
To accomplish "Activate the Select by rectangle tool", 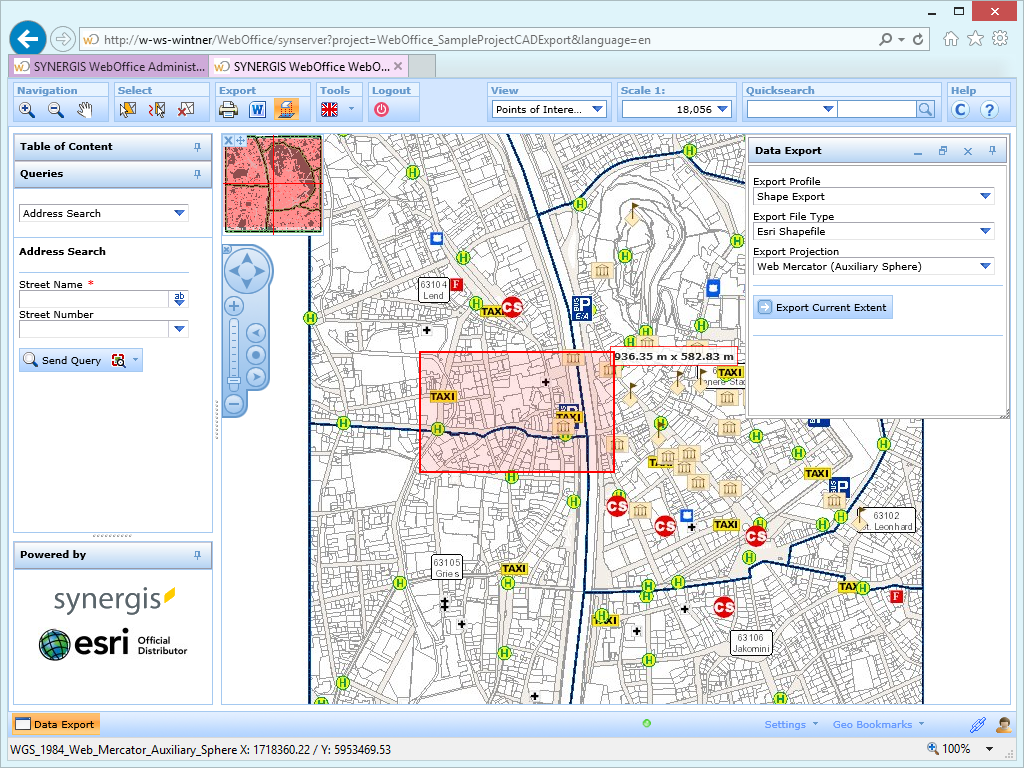I will pyautogui.click(x=126, y=110).
